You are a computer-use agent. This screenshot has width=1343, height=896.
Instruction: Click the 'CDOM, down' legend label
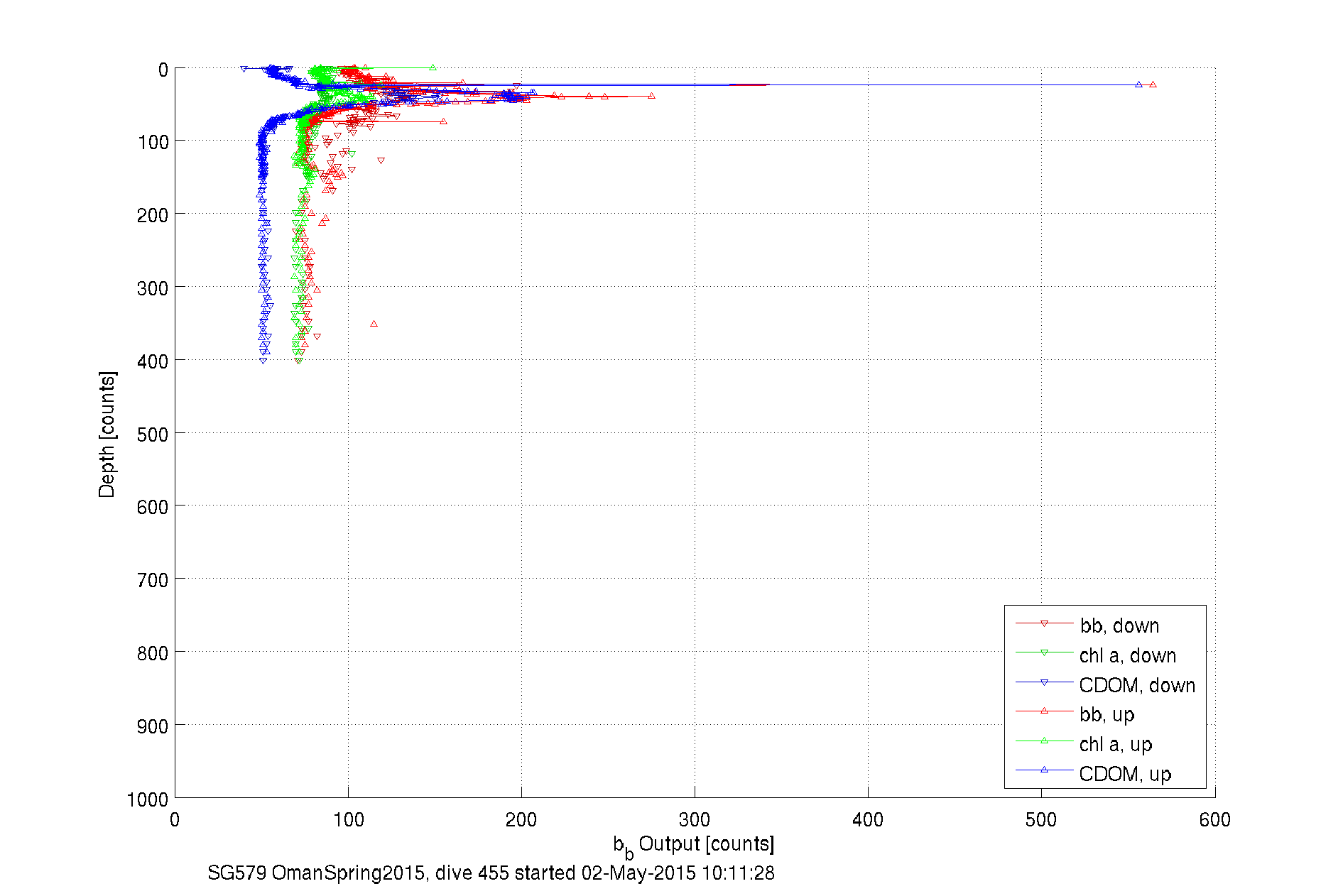click(x=1137, y=685)
